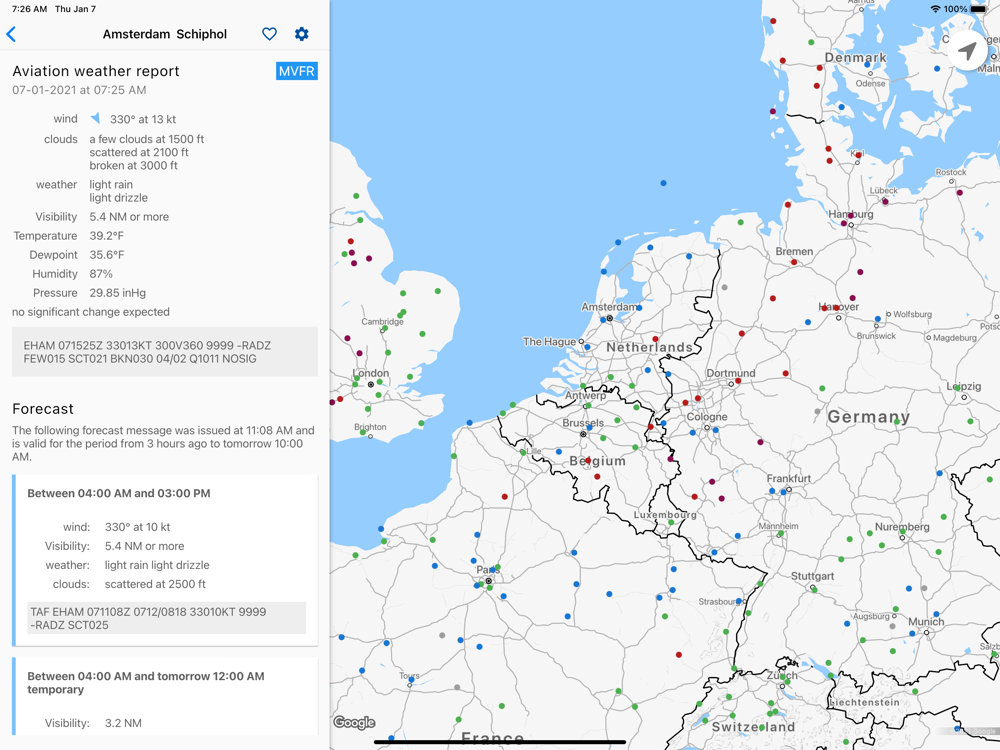Tap the forecast wind '330° at 10 kt'
1000x750 pixels.
(x=137, y=527)
